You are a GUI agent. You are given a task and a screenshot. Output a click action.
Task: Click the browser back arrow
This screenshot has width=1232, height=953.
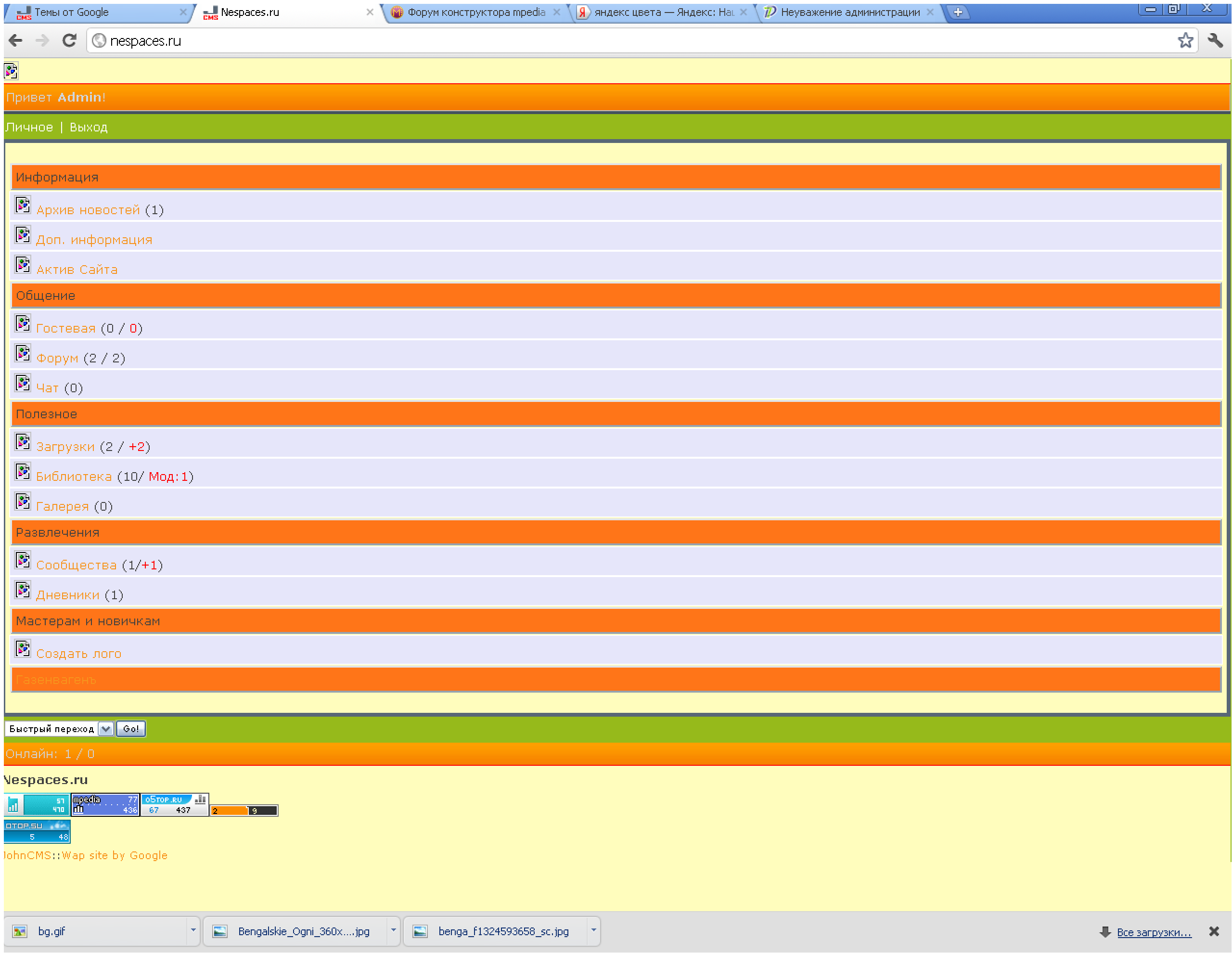(x=16, y=40)
